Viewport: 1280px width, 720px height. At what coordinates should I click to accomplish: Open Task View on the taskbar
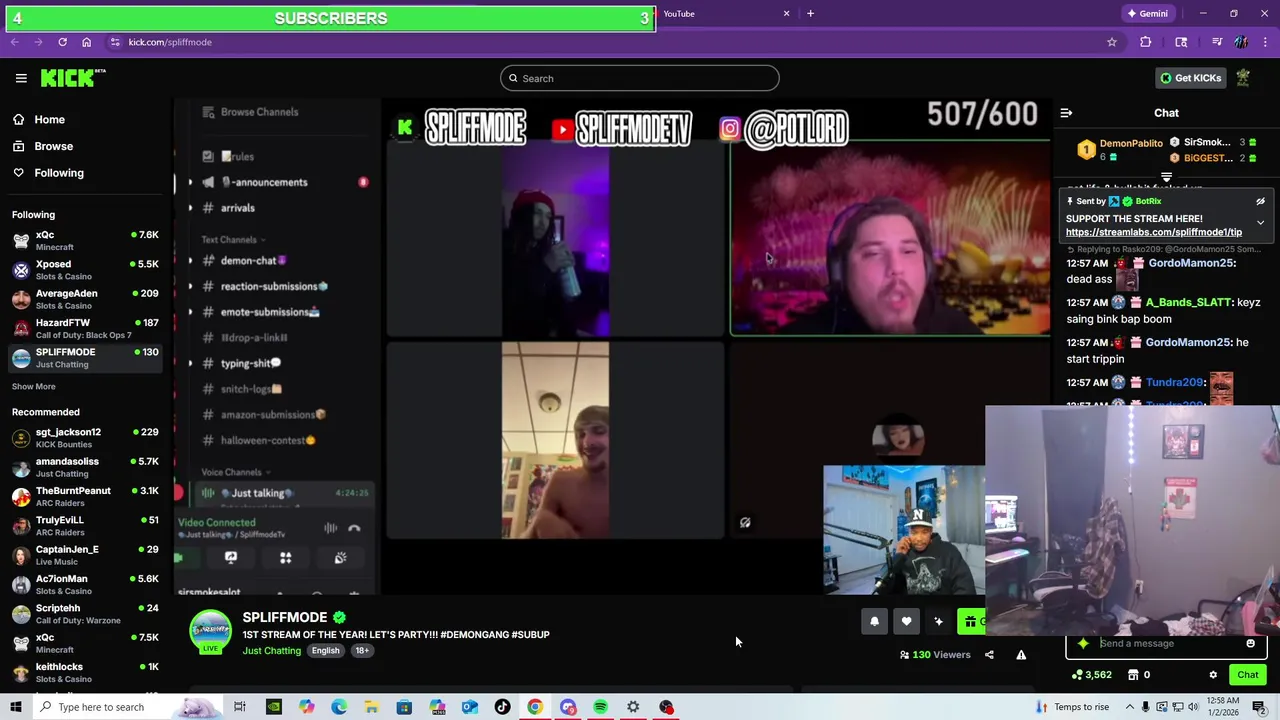(239, 707)
